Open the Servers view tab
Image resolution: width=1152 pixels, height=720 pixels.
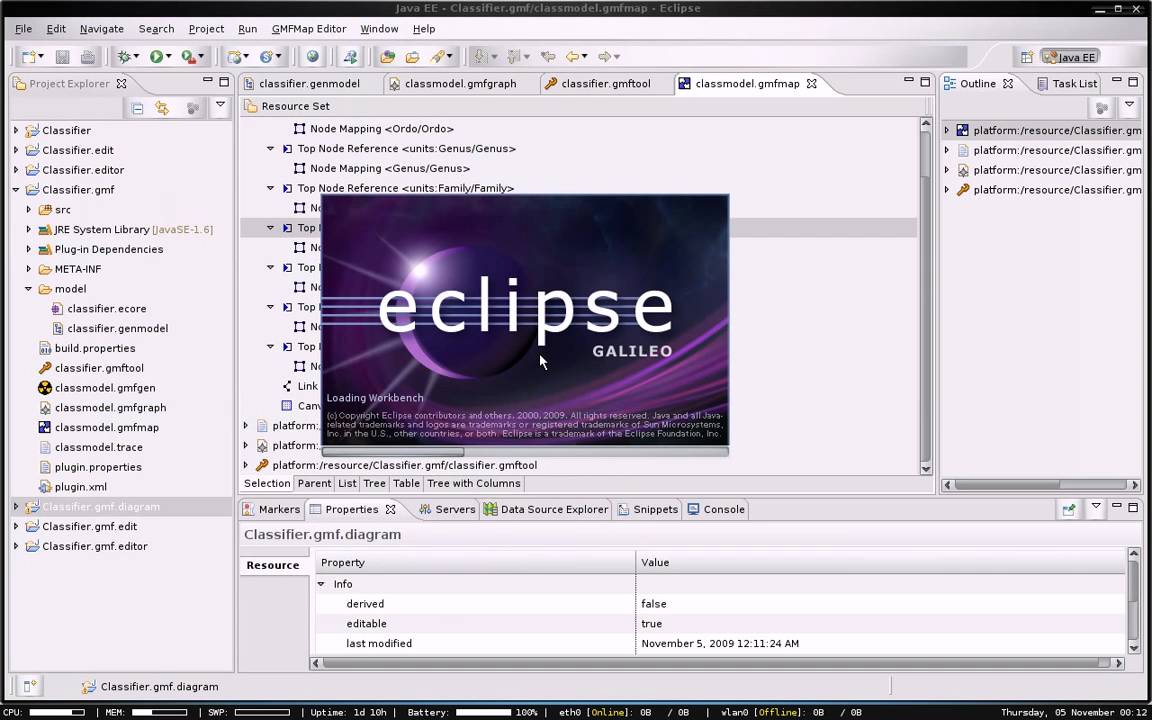tap(447, 509)
